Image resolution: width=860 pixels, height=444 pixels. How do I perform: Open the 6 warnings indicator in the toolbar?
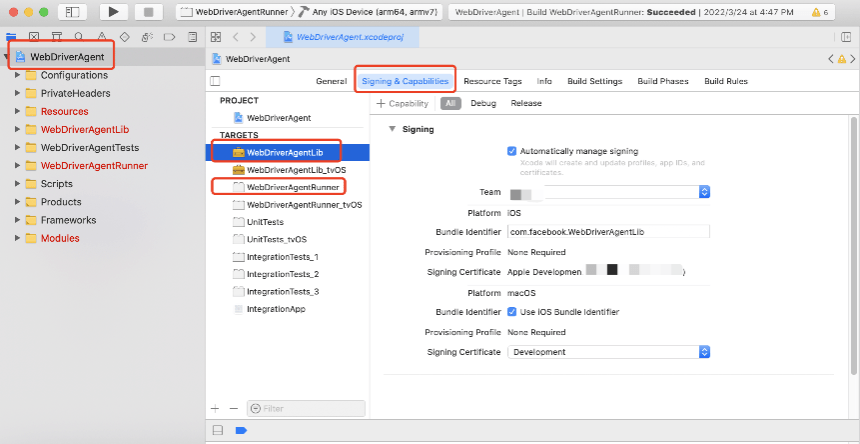[820, 12]
